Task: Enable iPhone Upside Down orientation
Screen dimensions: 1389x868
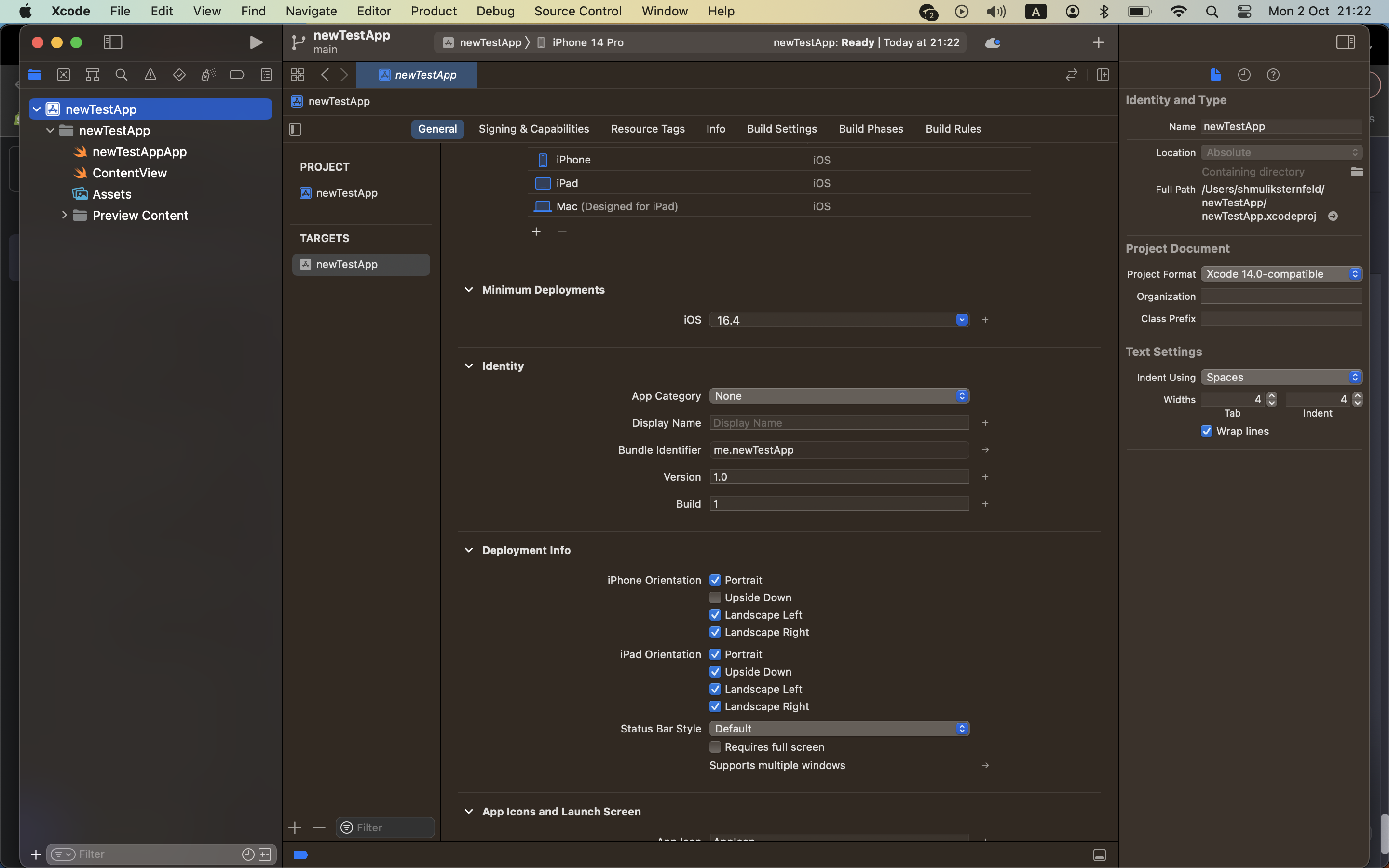Action: (x=715, y=597)
